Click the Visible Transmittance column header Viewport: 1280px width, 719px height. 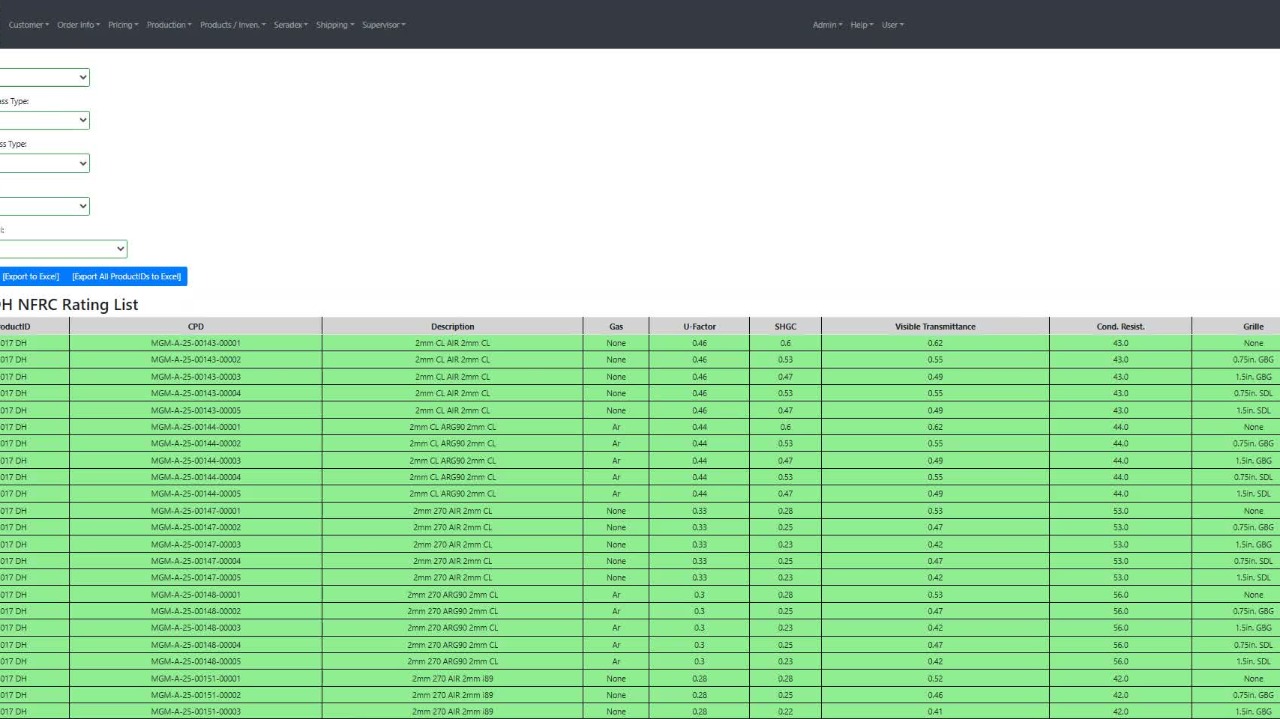[x=935, y=326]
